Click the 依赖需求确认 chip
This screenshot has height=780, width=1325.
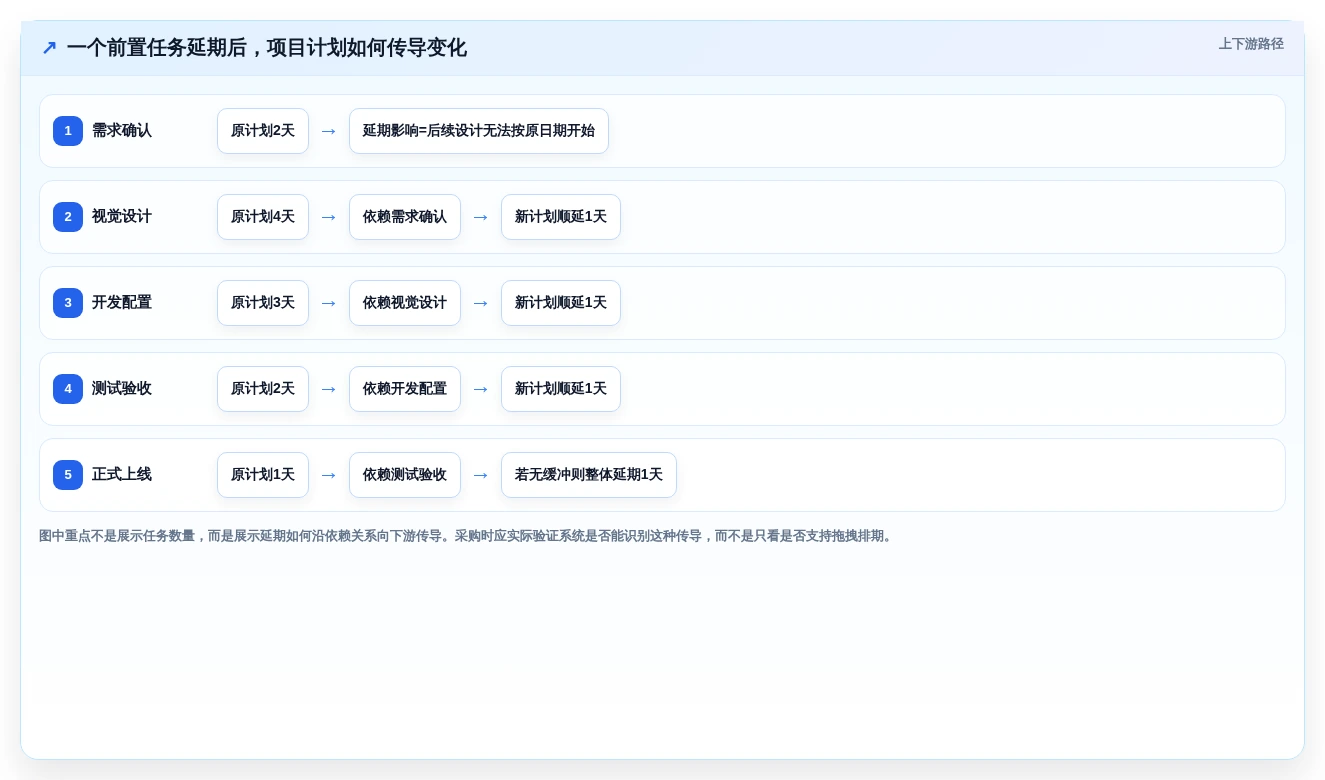[x=405, y=217]
